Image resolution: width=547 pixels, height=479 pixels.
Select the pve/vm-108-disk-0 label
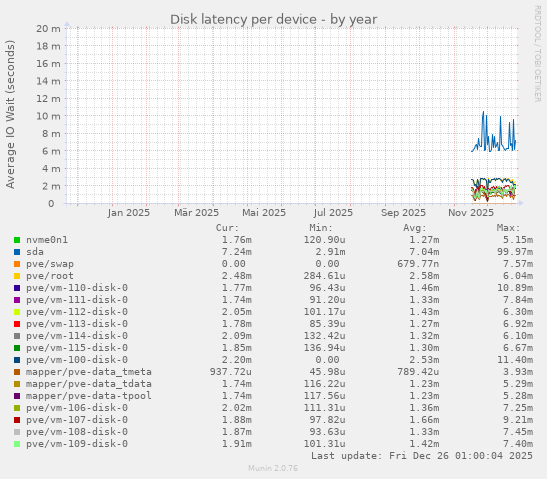pyautogui.click(x=77, y=432)
